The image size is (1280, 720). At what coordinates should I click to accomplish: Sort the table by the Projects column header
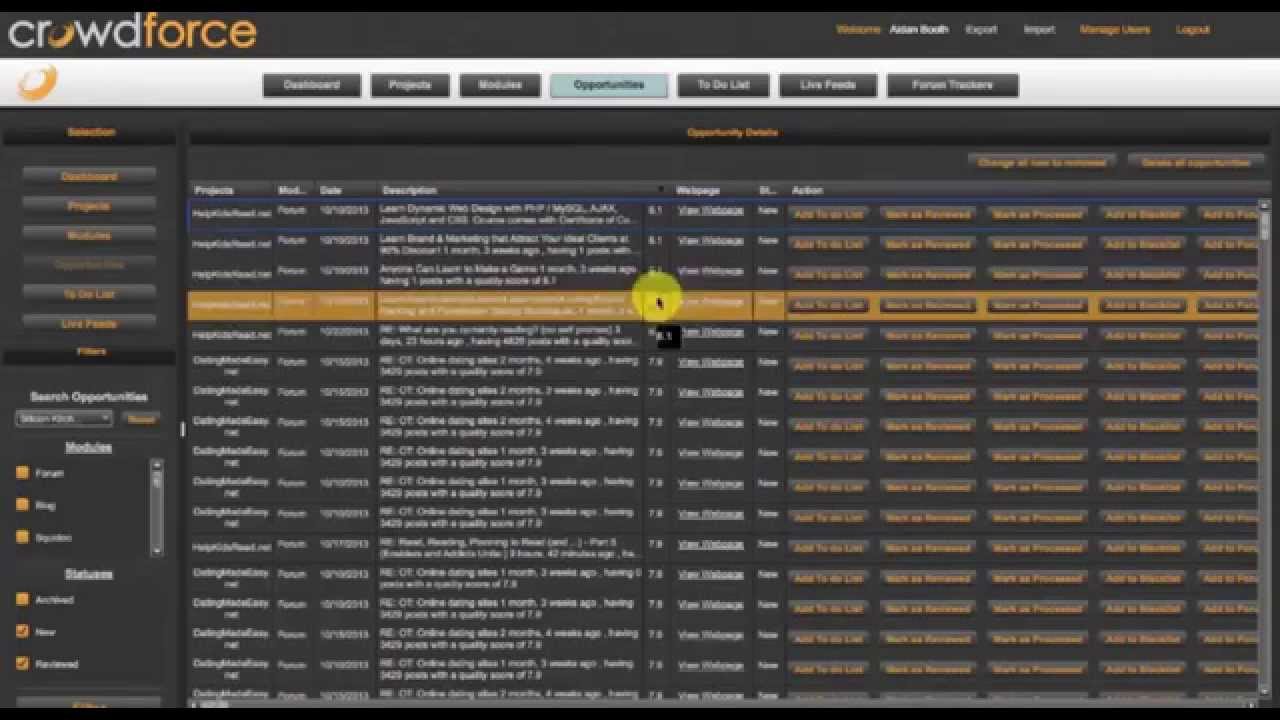(214, 190)
